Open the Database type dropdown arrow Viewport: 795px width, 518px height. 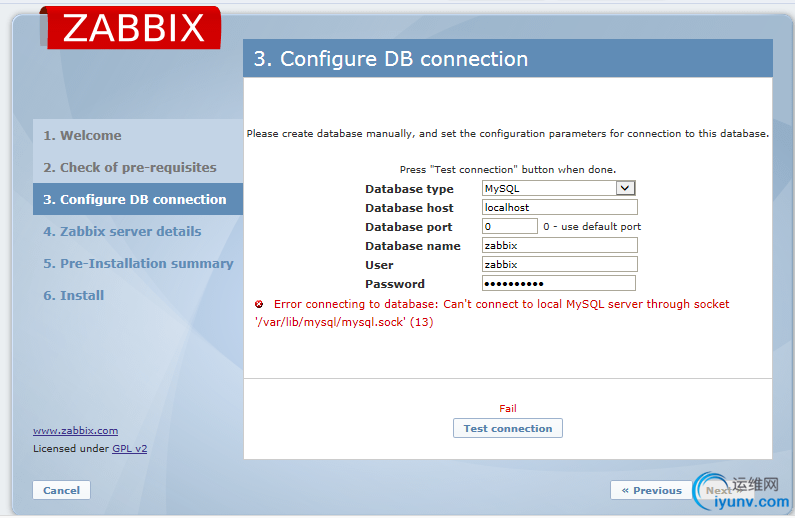[625, 188]
